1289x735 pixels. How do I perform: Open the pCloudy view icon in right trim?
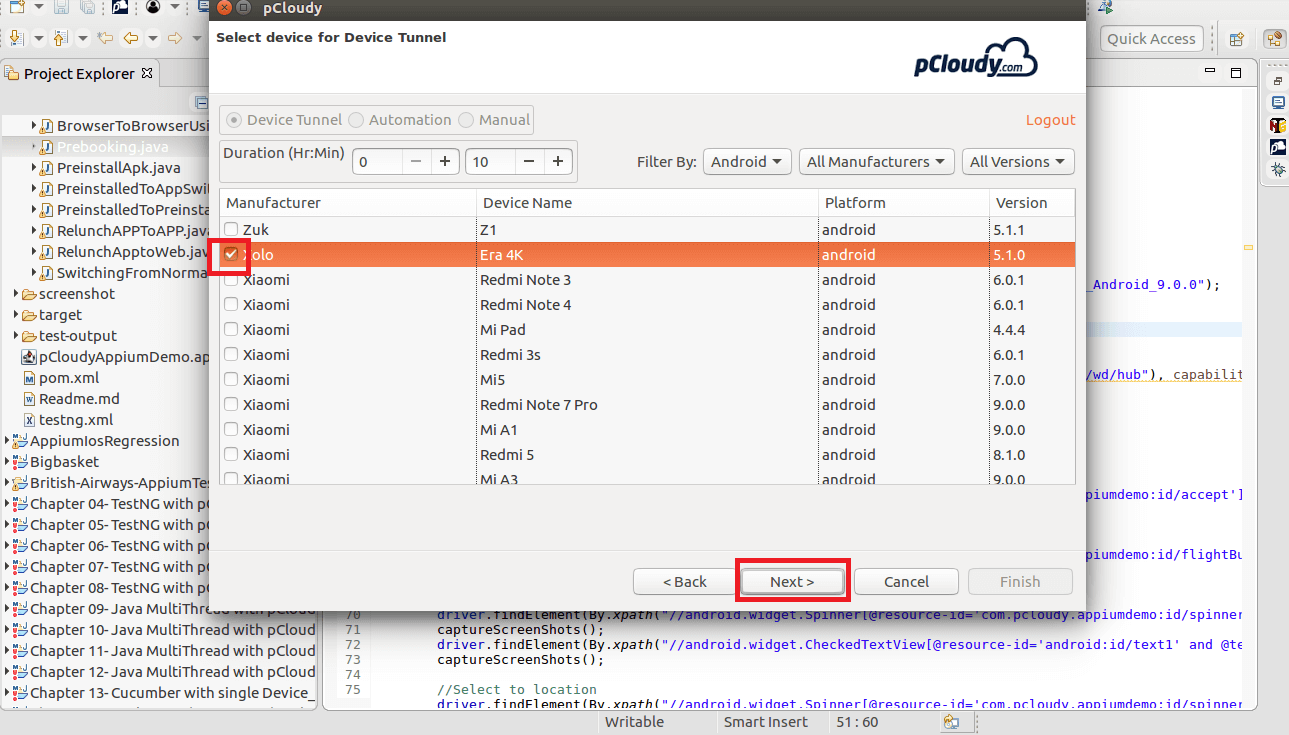click(x=1278, y=147)
